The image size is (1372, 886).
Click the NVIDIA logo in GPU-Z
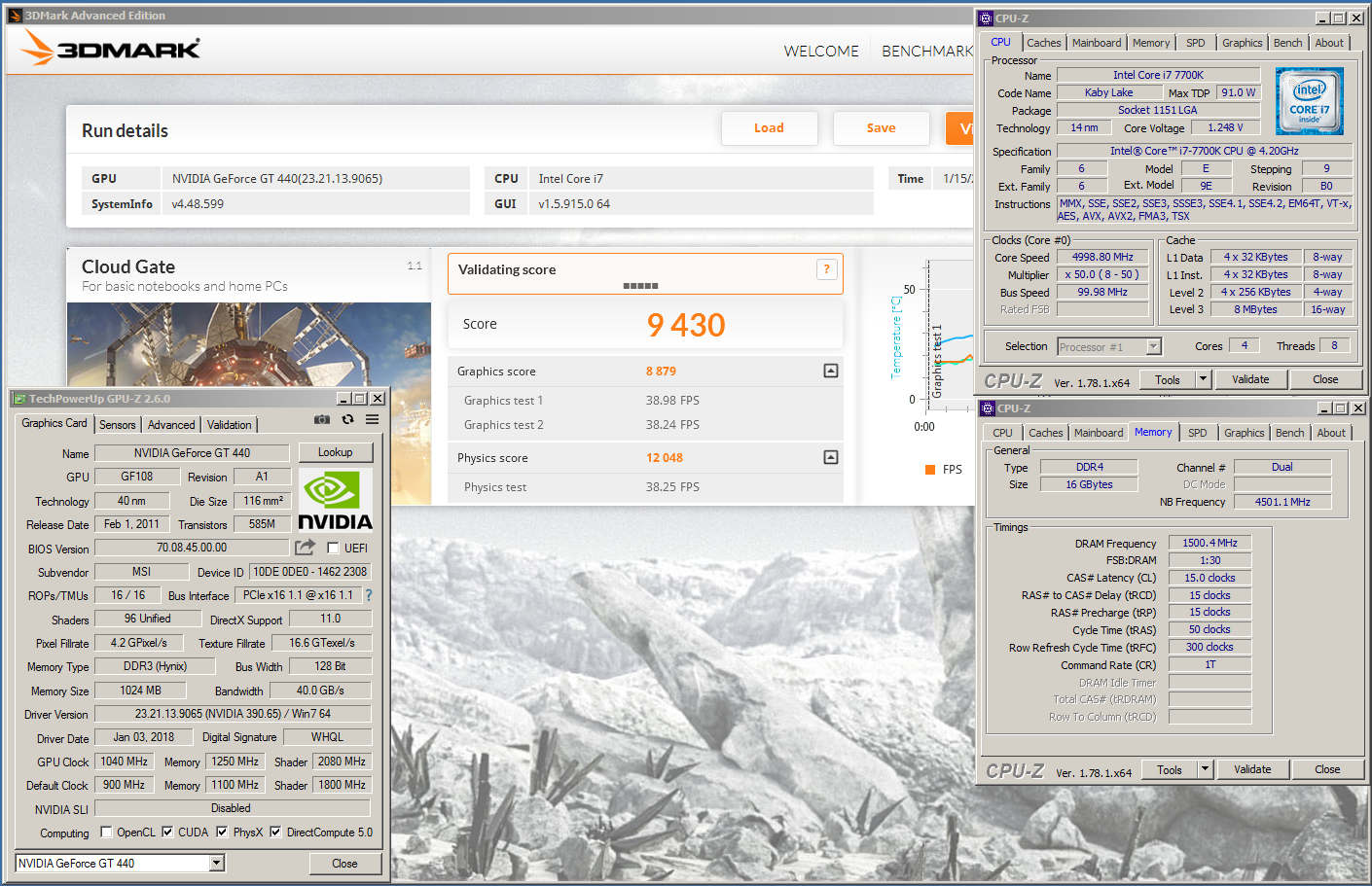click(335, 500)
